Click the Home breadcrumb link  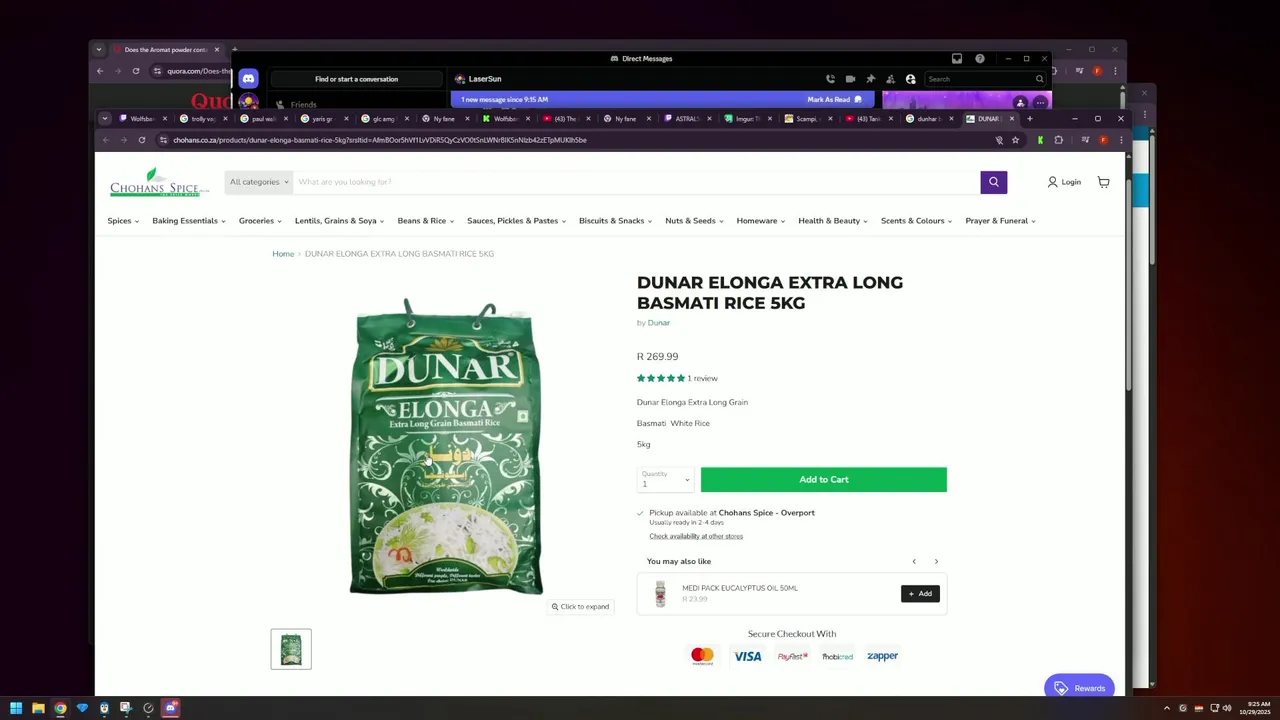coord(283,254)
